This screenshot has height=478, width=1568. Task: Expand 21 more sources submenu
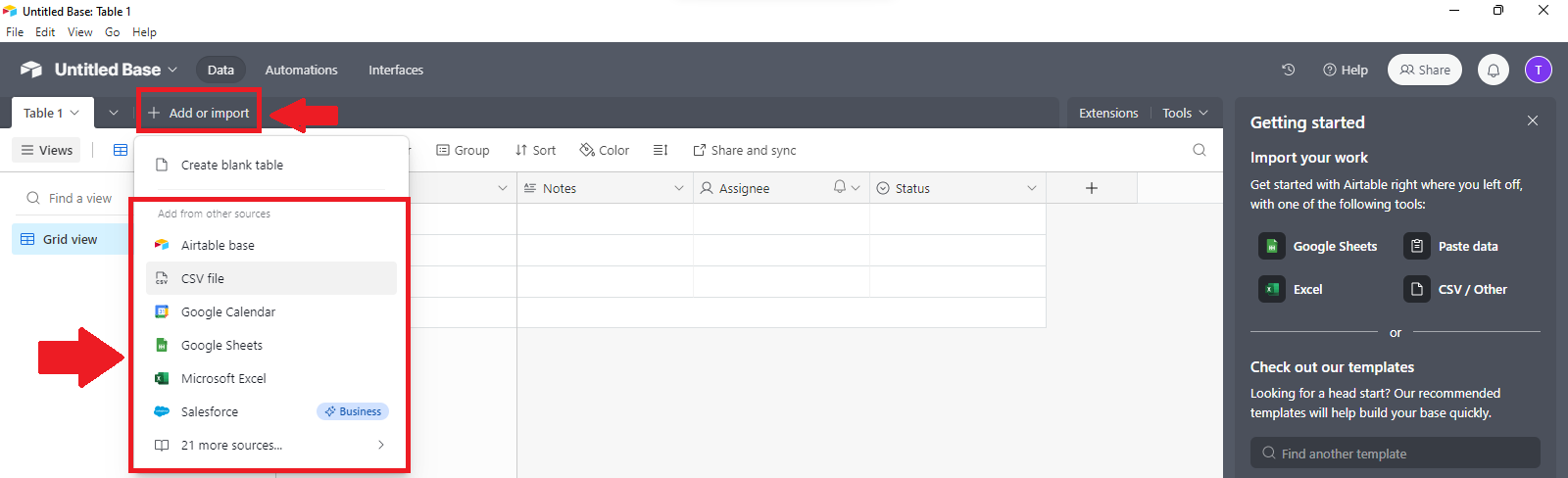point(271,445)
